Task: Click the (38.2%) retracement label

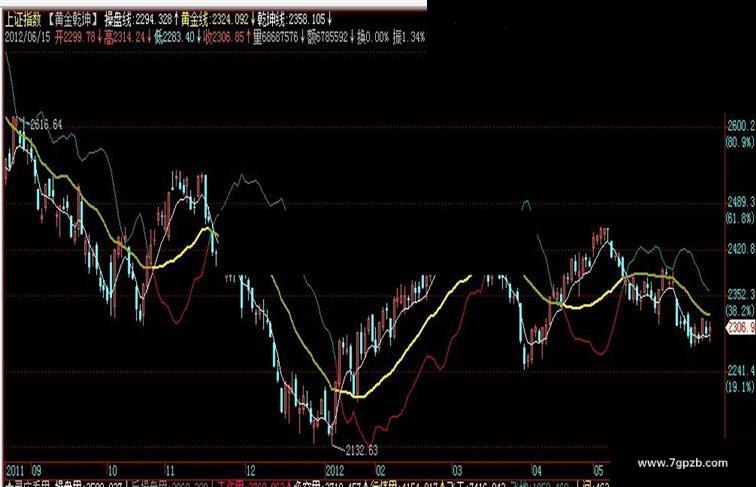Action: [x=740, y=310]
